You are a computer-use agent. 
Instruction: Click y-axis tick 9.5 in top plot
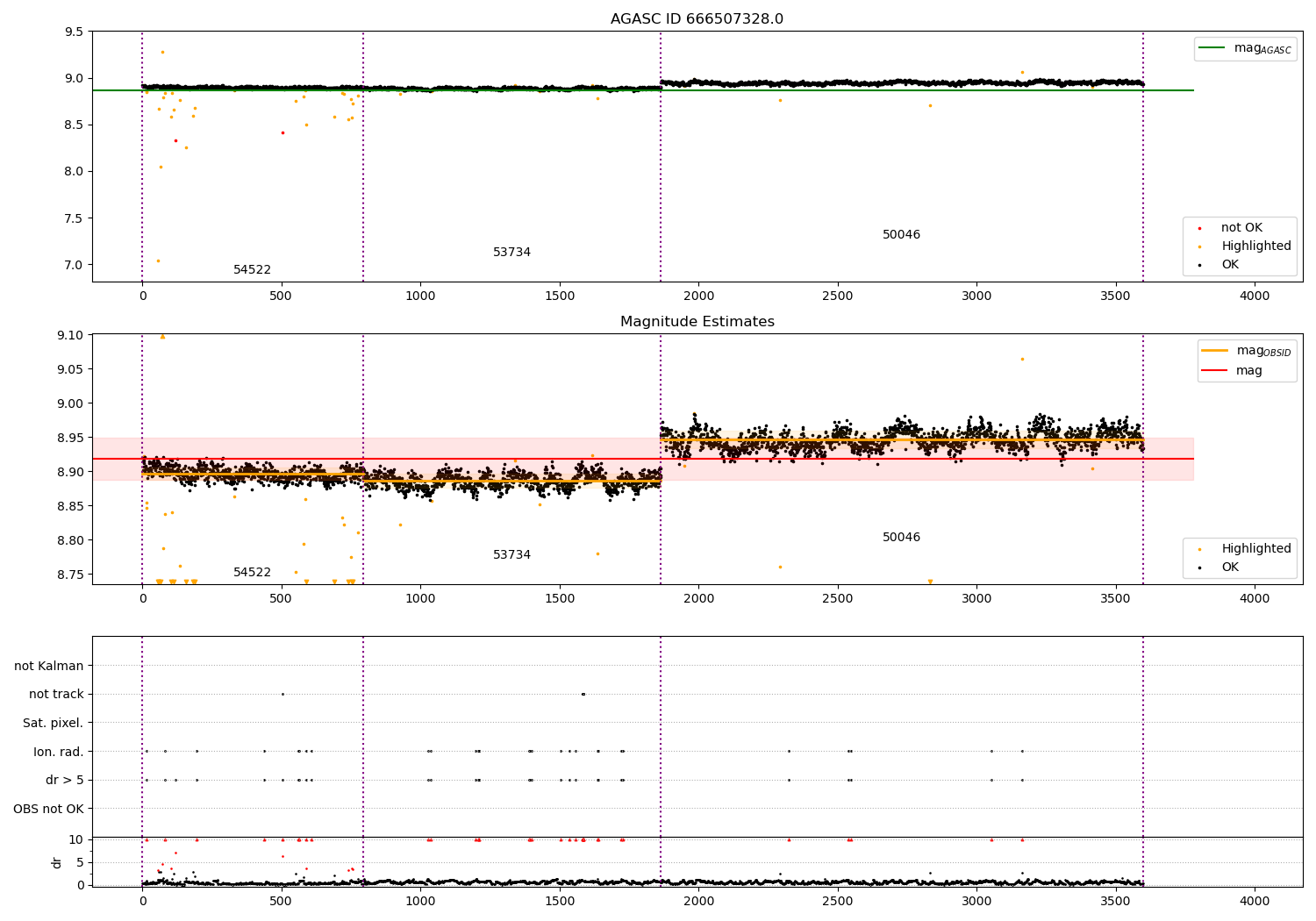point(75,32)
